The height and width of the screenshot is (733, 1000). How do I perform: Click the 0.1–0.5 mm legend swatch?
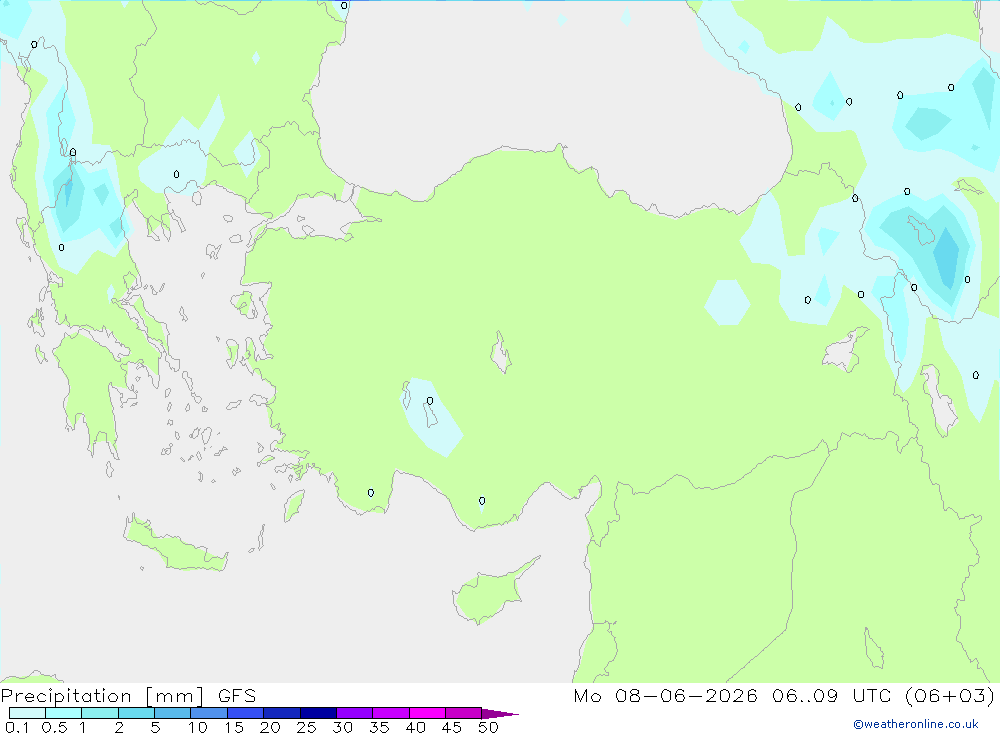27,713
